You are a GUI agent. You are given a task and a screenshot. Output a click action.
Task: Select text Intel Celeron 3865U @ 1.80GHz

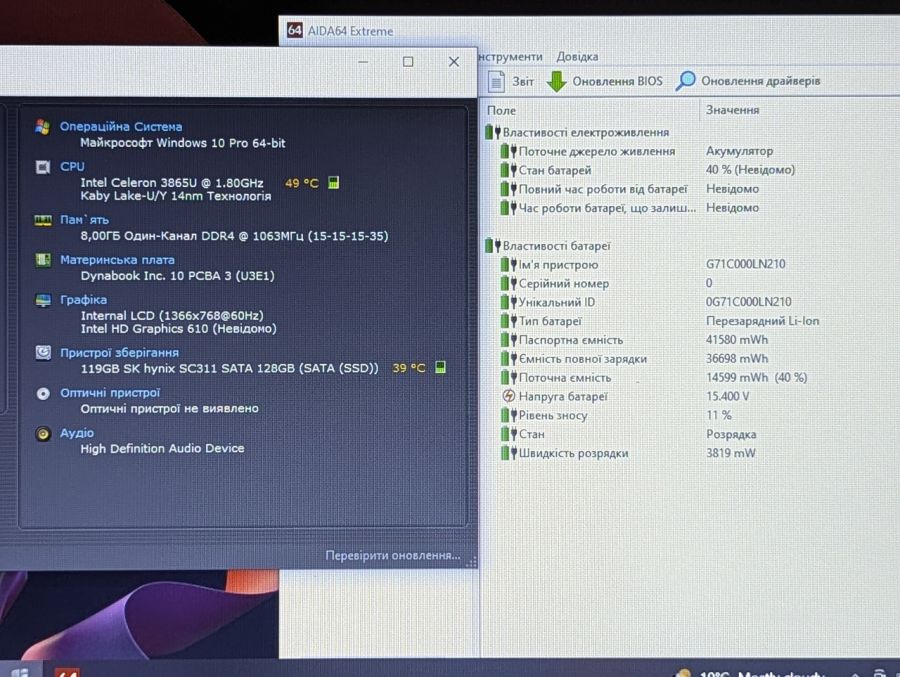point(172,183)
